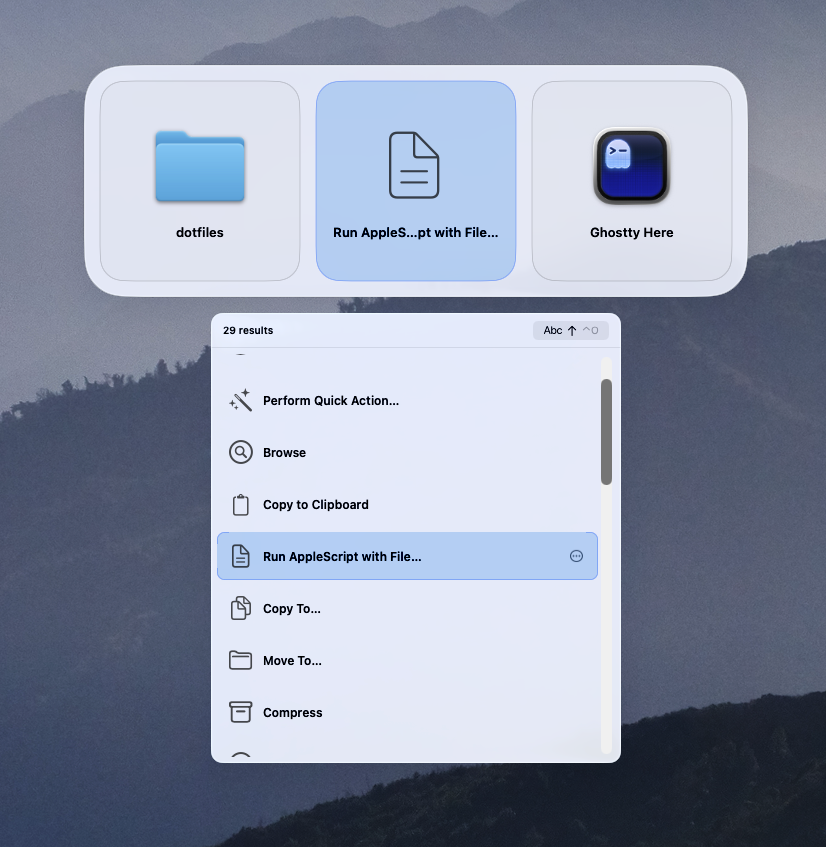Choose Move To… action
Screen dimensions: 826x847
click(407, 660)
